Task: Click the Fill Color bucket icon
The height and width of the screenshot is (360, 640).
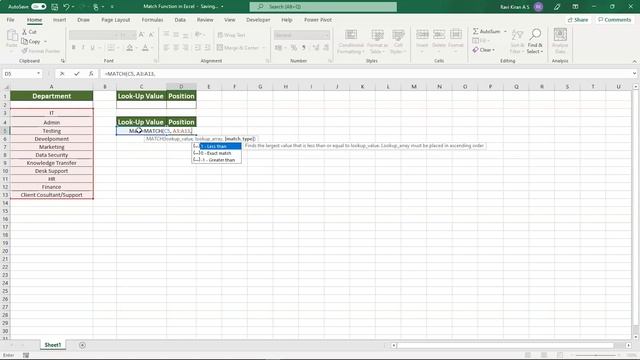Action: [129, 48]
